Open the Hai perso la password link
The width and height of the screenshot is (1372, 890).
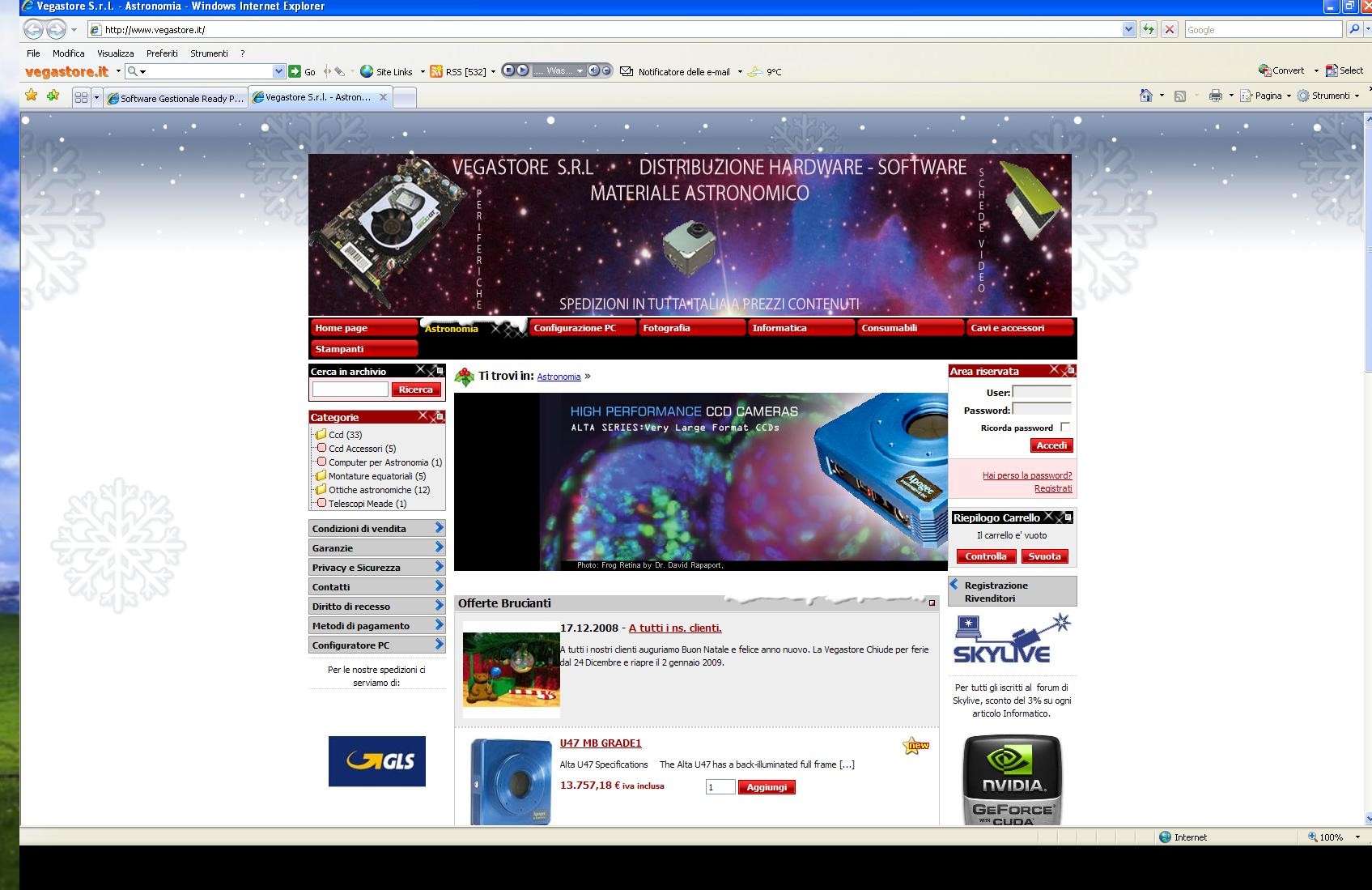1027,475
